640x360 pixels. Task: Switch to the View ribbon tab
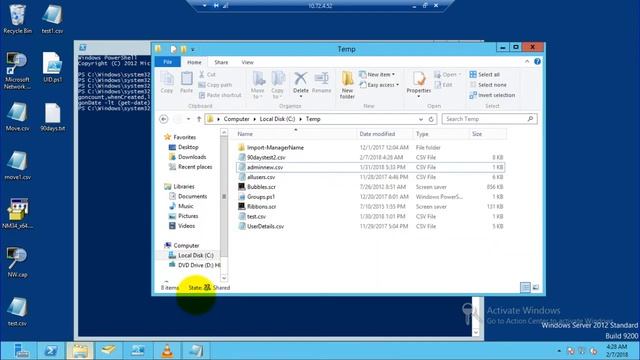click(x=247, y=62)
